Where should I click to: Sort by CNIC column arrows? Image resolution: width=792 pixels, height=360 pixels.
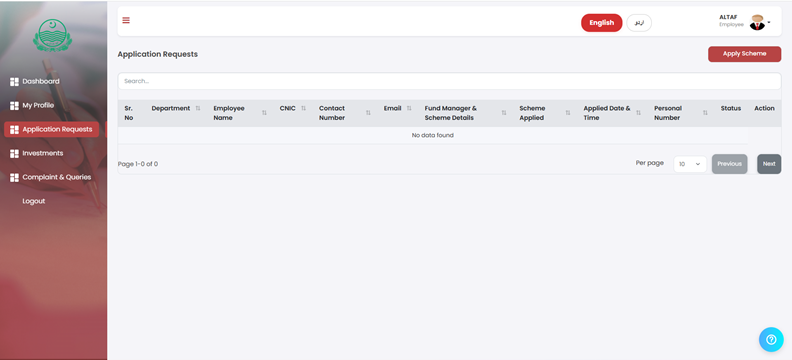(x=304, y=109)
